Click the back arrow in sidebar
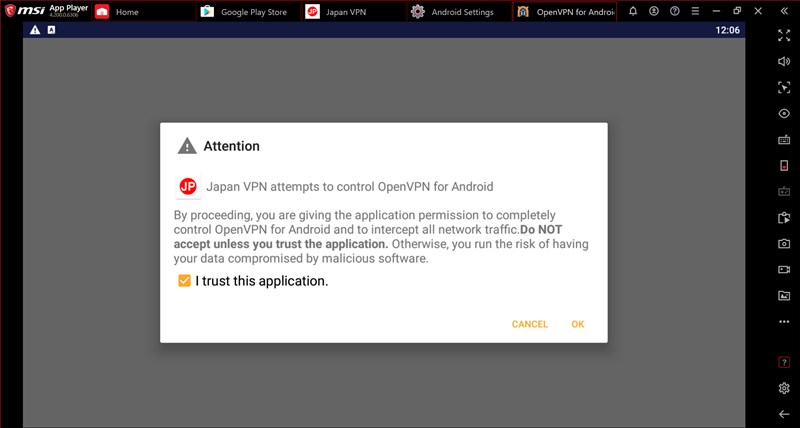 (x=784, y=414)
